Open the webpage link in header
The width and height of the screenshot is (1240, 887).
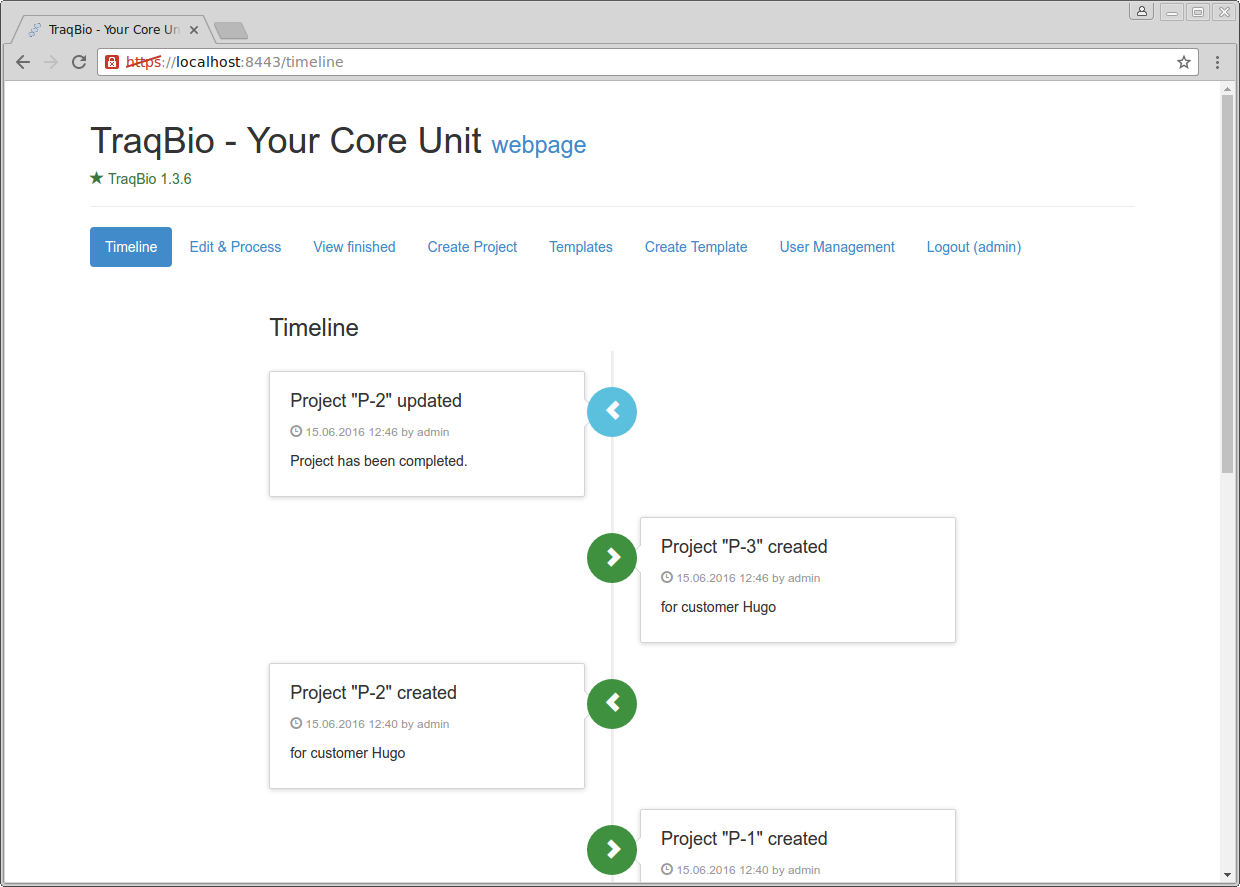click(x=539, y=145)
